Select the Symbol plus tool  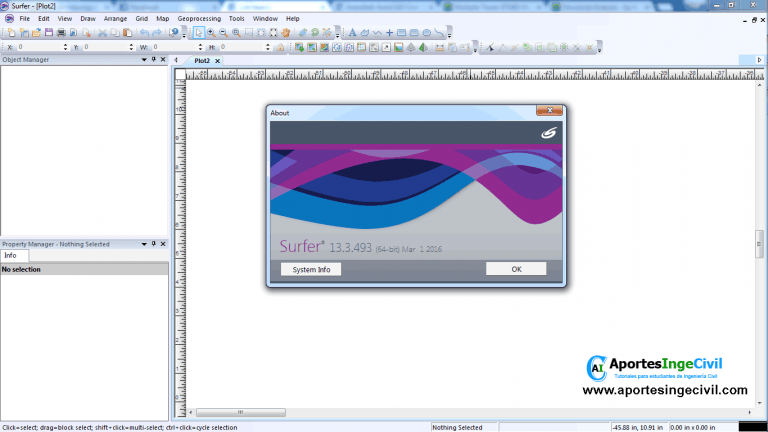(x=389, y=33)
